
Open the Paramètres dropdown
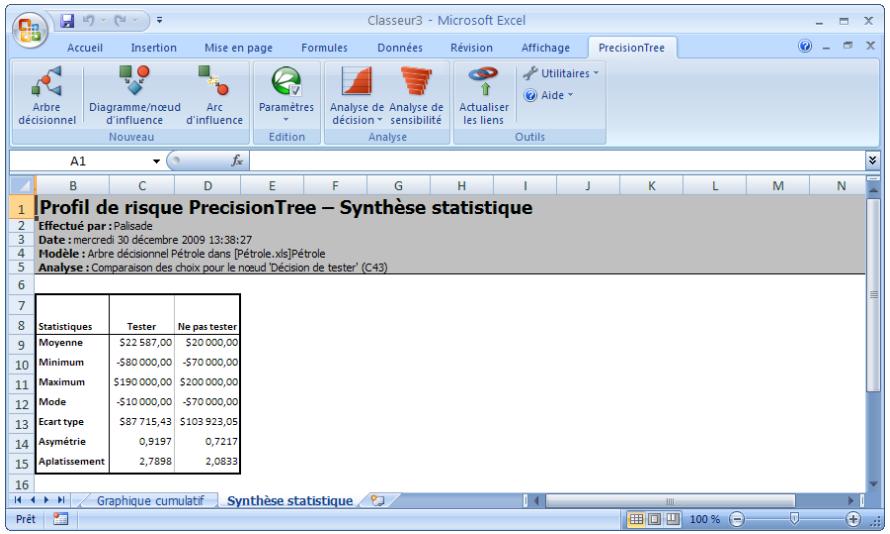[286, 95]
